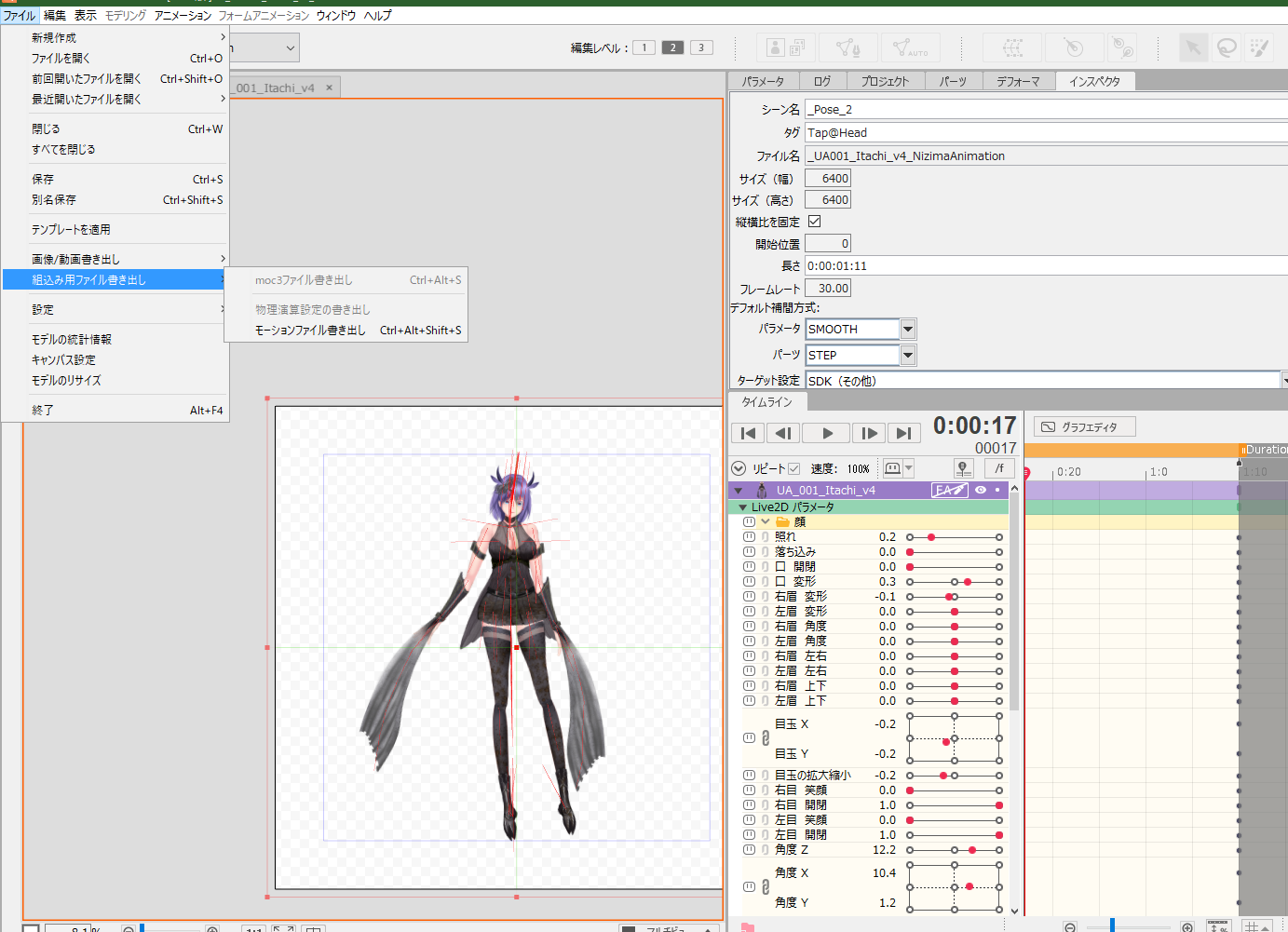This screenshot has height=932, width=1288.
Task: Click the 角度 Z parameter slider
Action: click(x=955, y=850)
